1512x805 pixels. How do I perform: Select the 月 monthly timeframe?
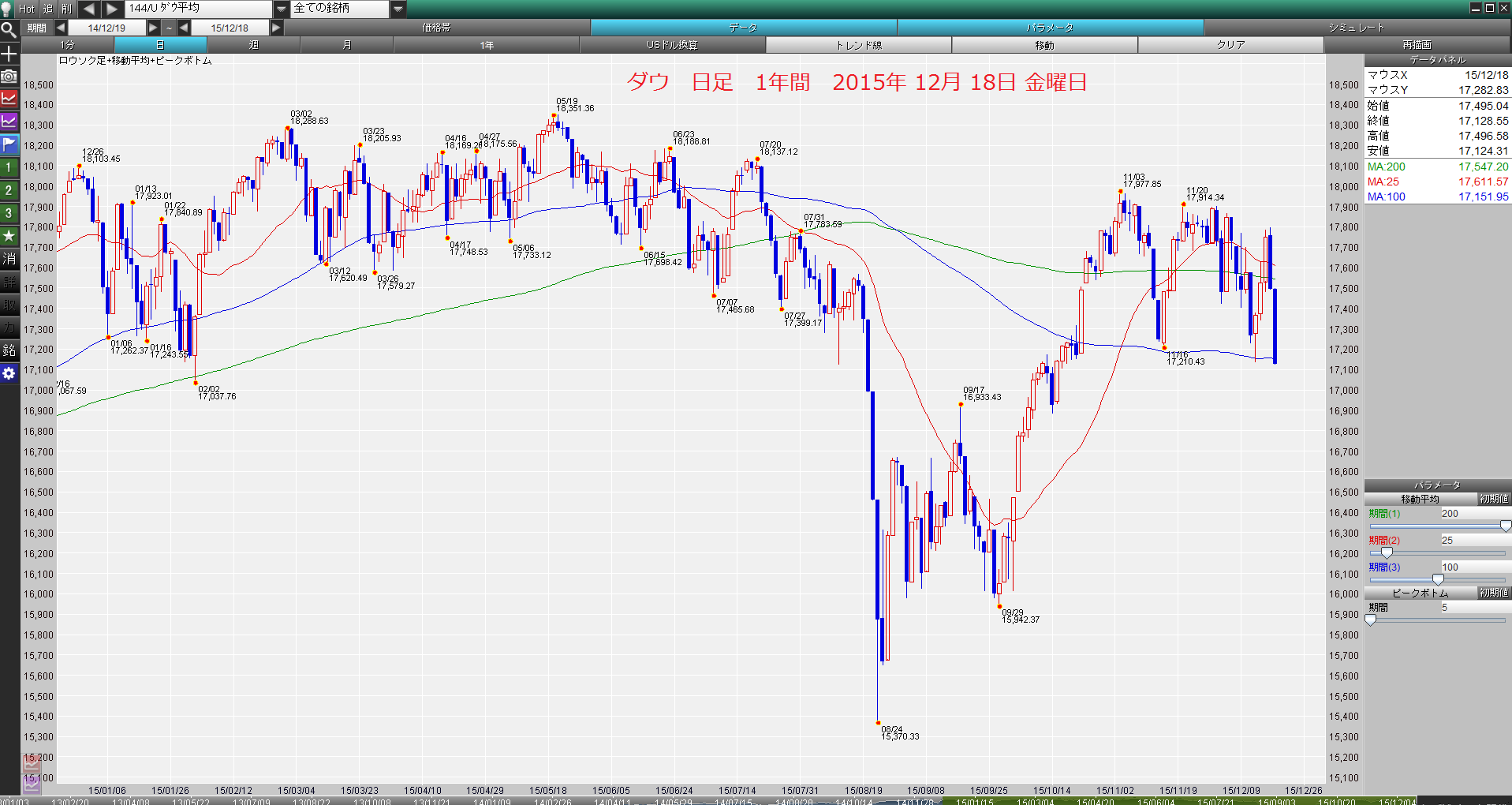[347, 45]
